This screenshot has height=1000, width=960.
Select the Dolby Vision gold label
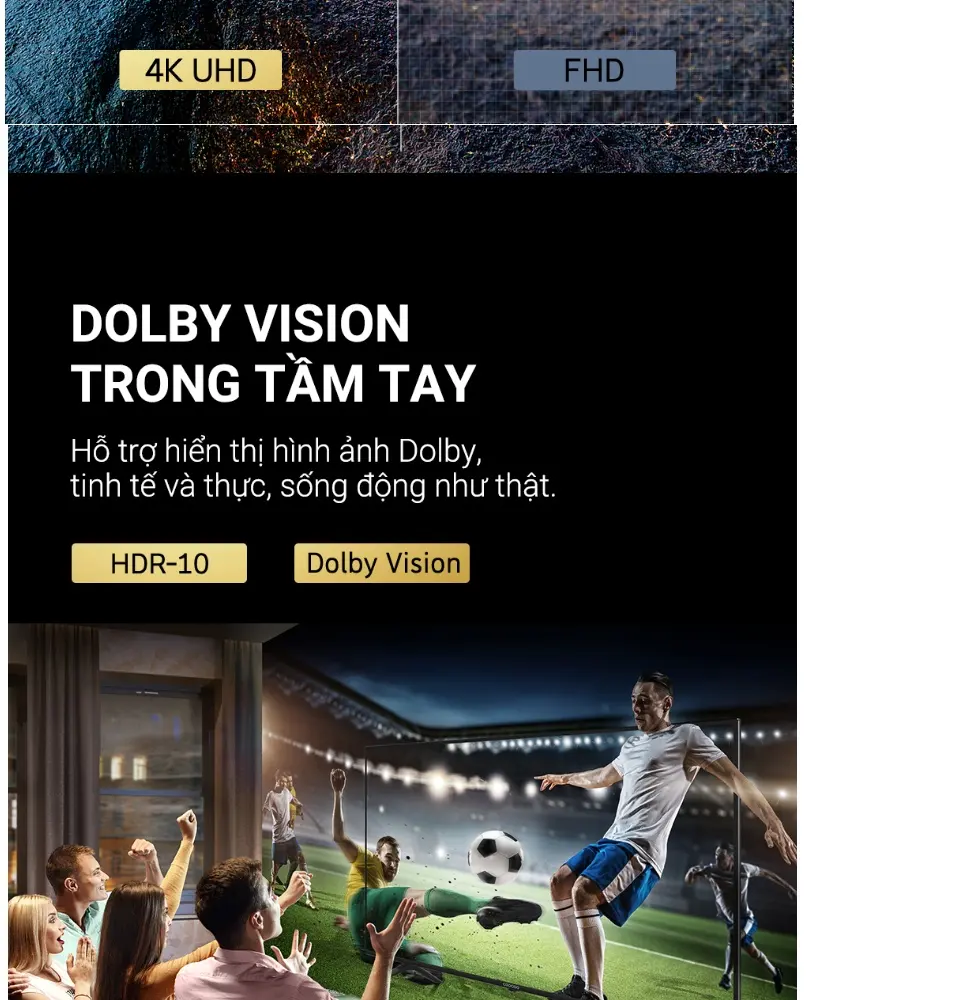coord(381,563)
